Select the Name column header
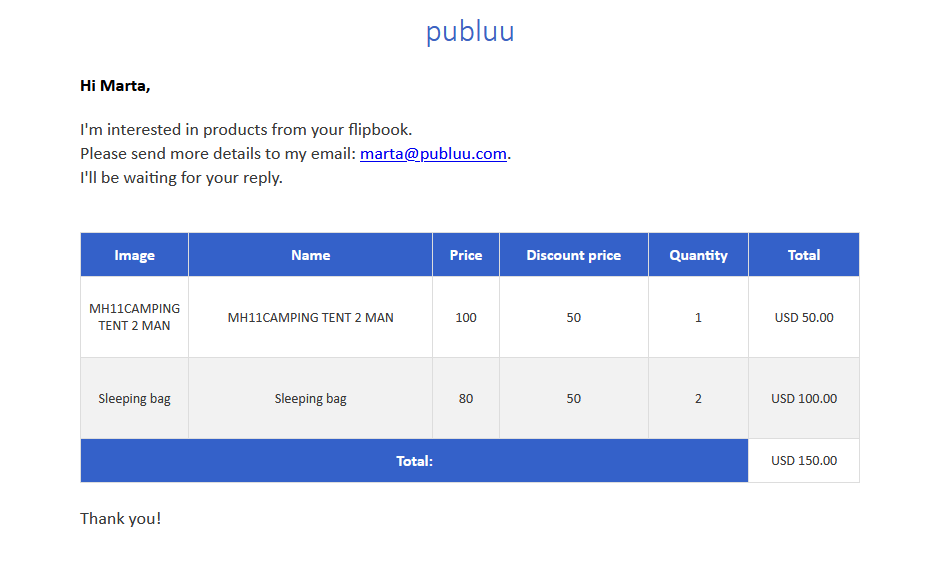 pyautogui.click(x=311, y=255)
